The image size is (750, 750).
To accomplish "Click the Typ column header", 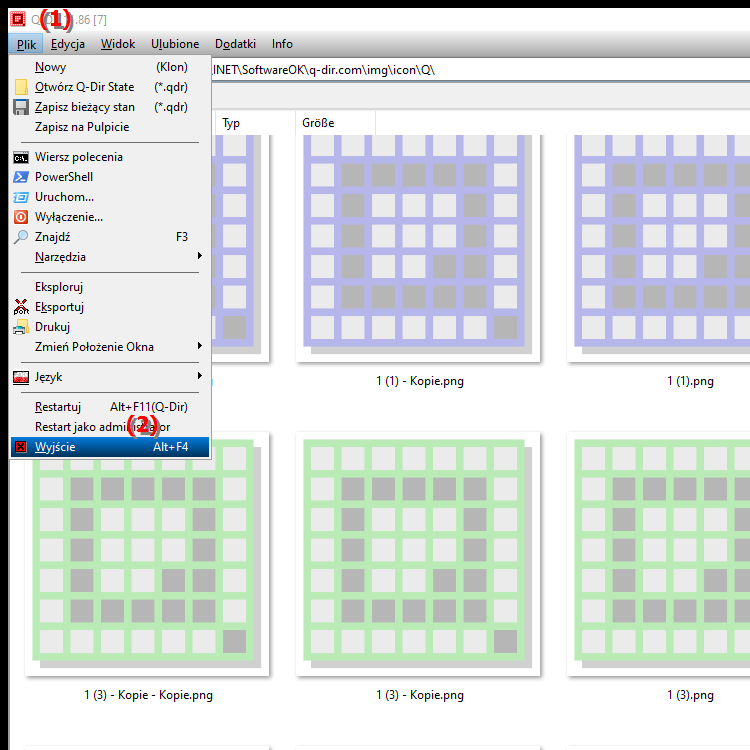I will click(255, 123).
